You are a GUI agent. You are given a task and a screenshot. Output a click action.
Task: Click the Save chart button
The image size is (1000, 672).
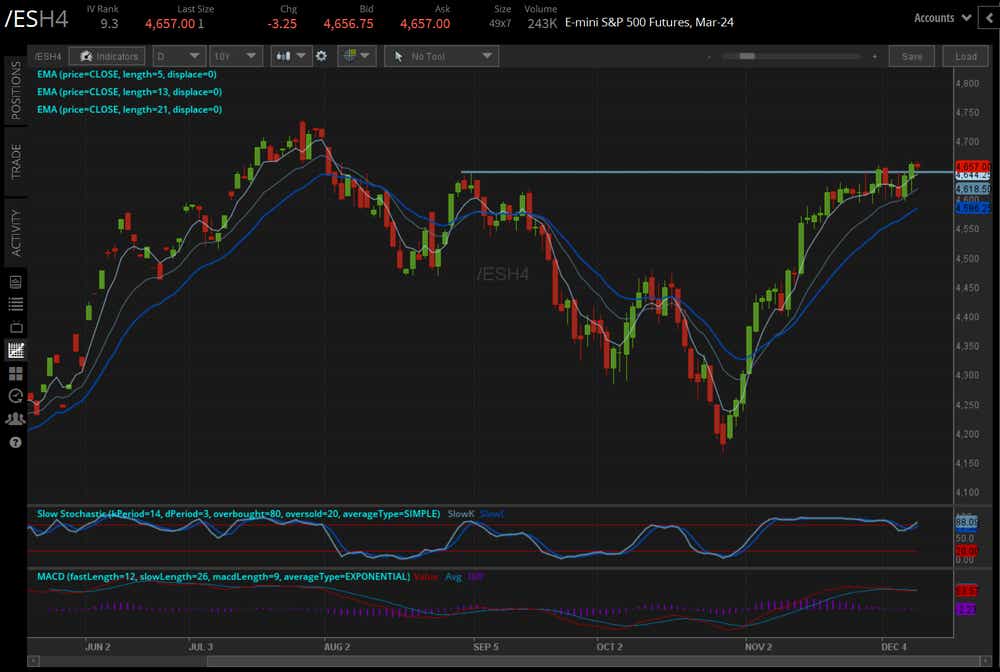click(x=911, y=56)
